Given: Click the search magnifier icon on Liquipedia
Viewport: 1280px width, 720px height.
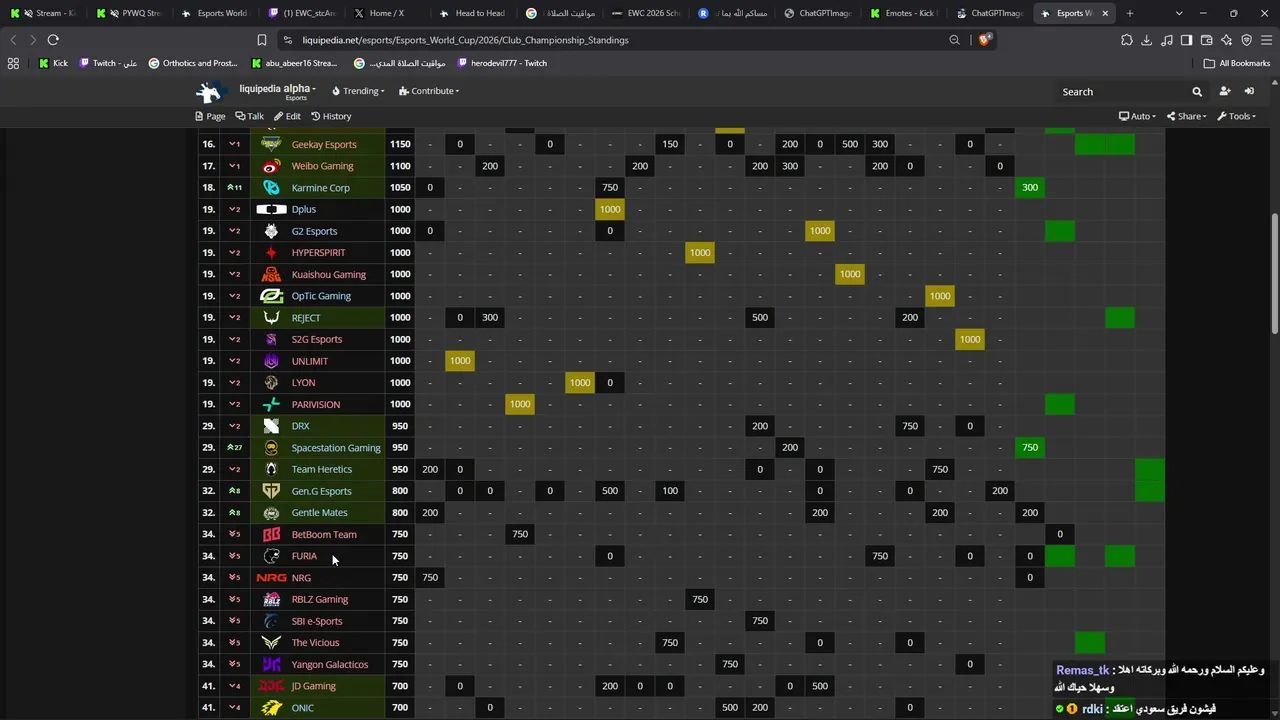Looking at the screenshot, I should click(1197, 92).
